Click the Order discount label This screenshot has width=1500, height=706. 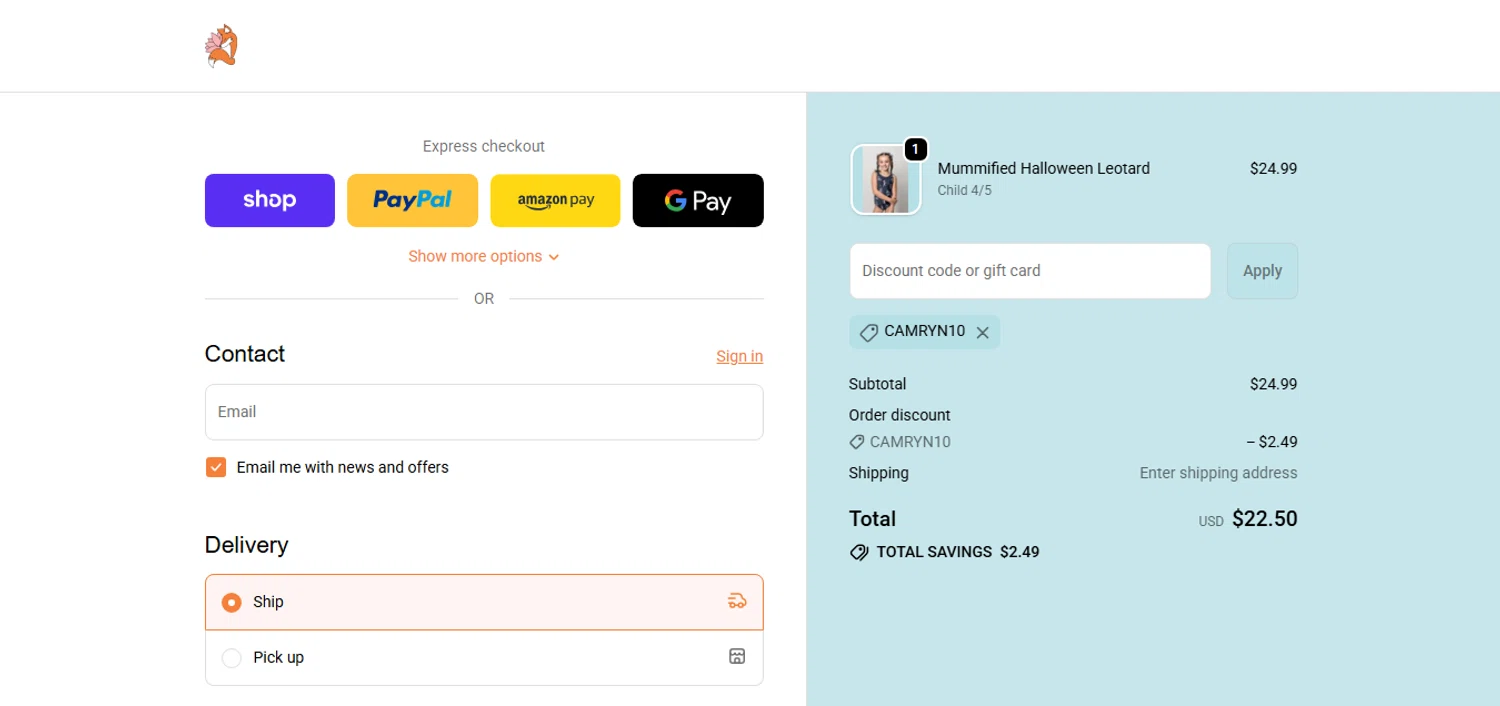pos(900,415)
